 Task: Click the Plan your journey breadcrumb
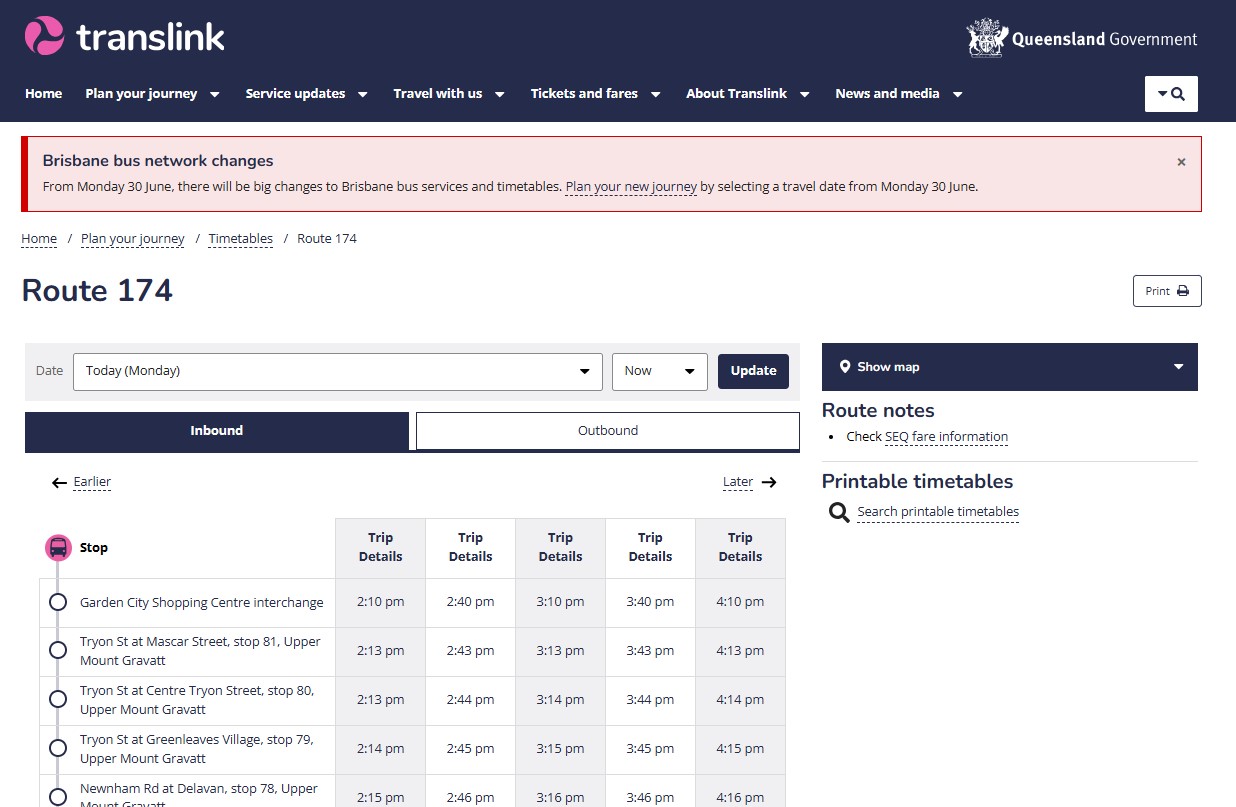coord(133,239)
